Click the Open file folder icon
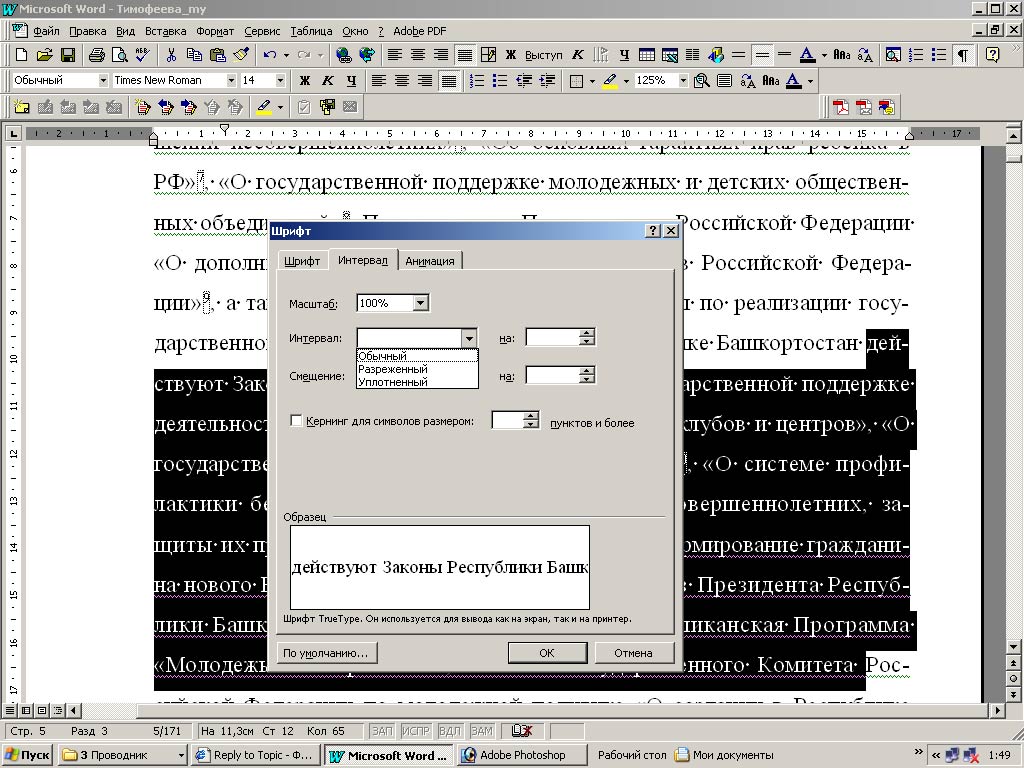Viewport: 1024px width, 768px height. 44,55
